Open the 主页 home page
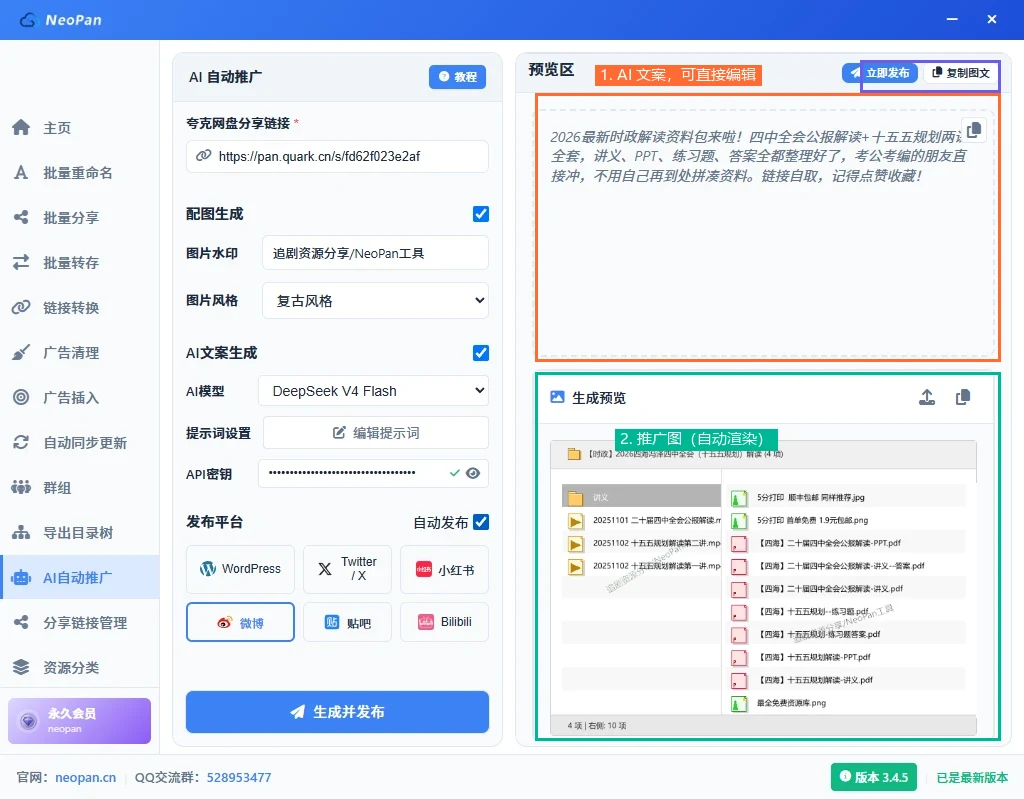This screenshot has height=799, width=1024. (x=80, y=127)
